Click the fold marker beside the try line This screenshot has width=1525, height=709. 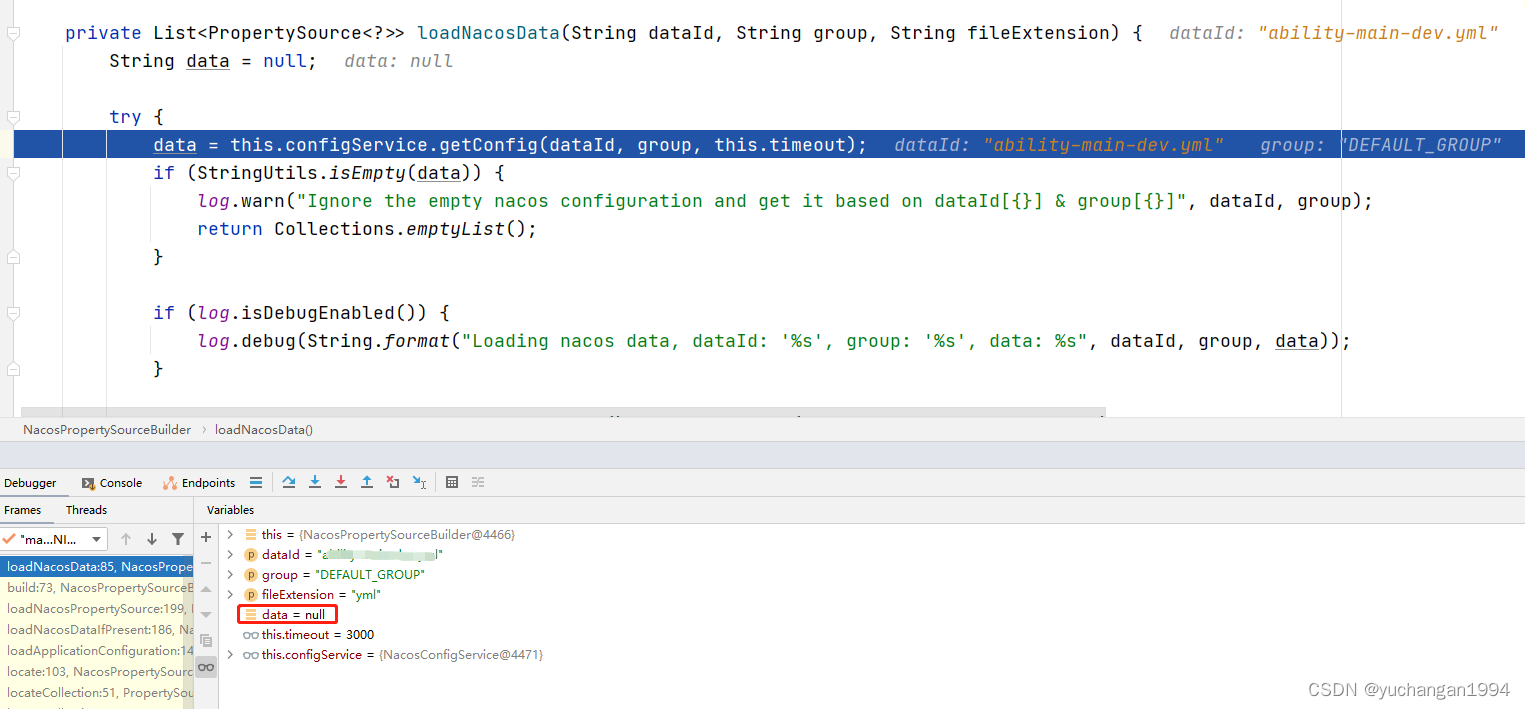click(13, 117)
